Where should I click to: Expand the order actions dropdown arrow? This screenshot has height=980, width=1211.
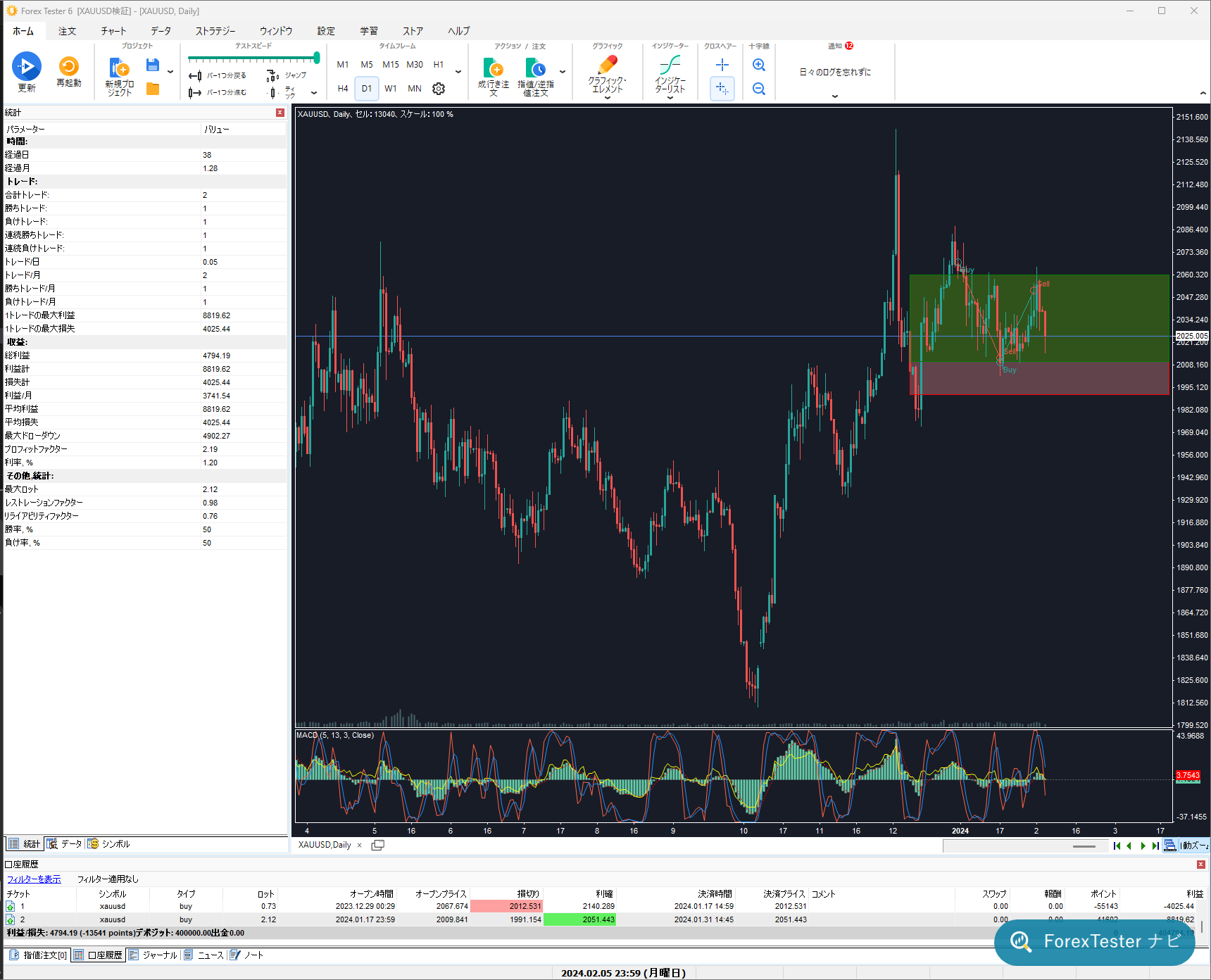click(x=563, y=72)
